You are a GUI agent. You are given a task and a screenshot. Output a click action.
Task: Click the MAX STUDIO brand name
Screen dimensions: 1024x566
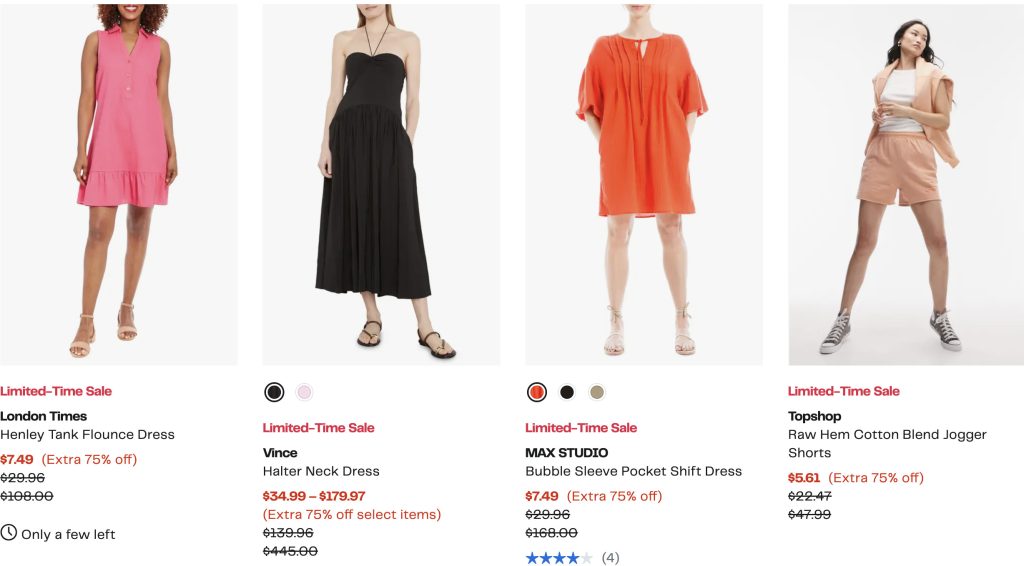click(x=567, y=453)
